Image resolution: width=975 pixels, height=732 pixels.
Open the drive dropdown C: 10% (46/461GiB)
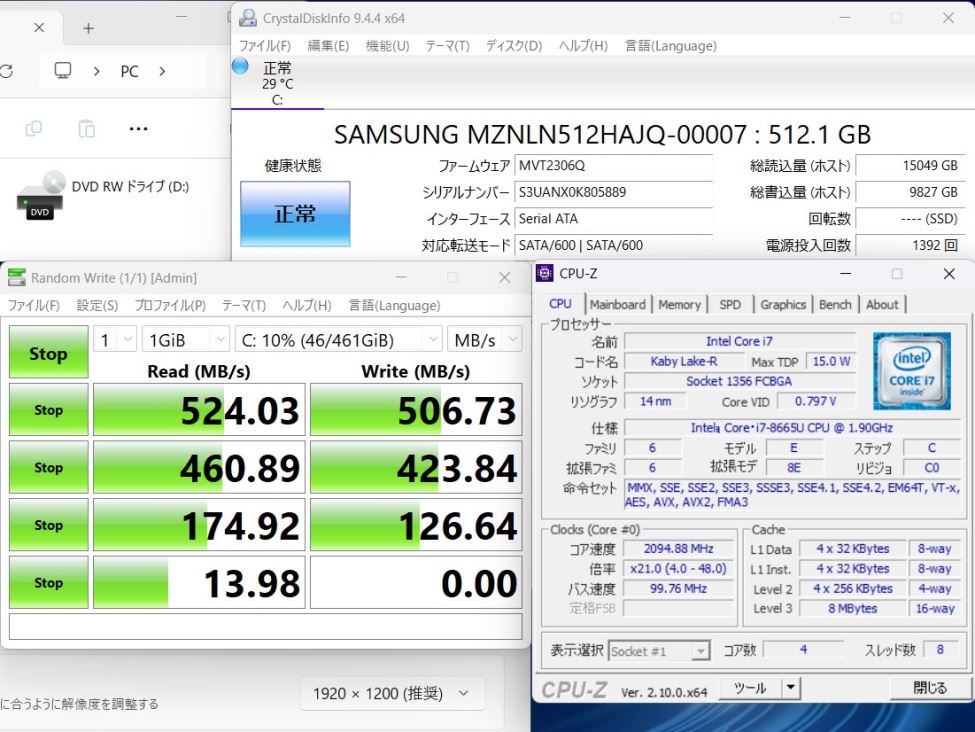click(338, 340)
